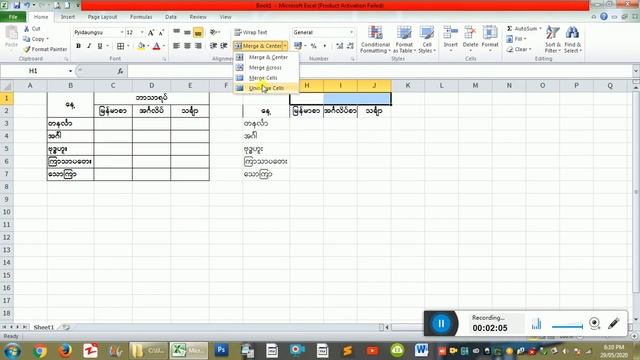Toggle align text left

point(176,46)
